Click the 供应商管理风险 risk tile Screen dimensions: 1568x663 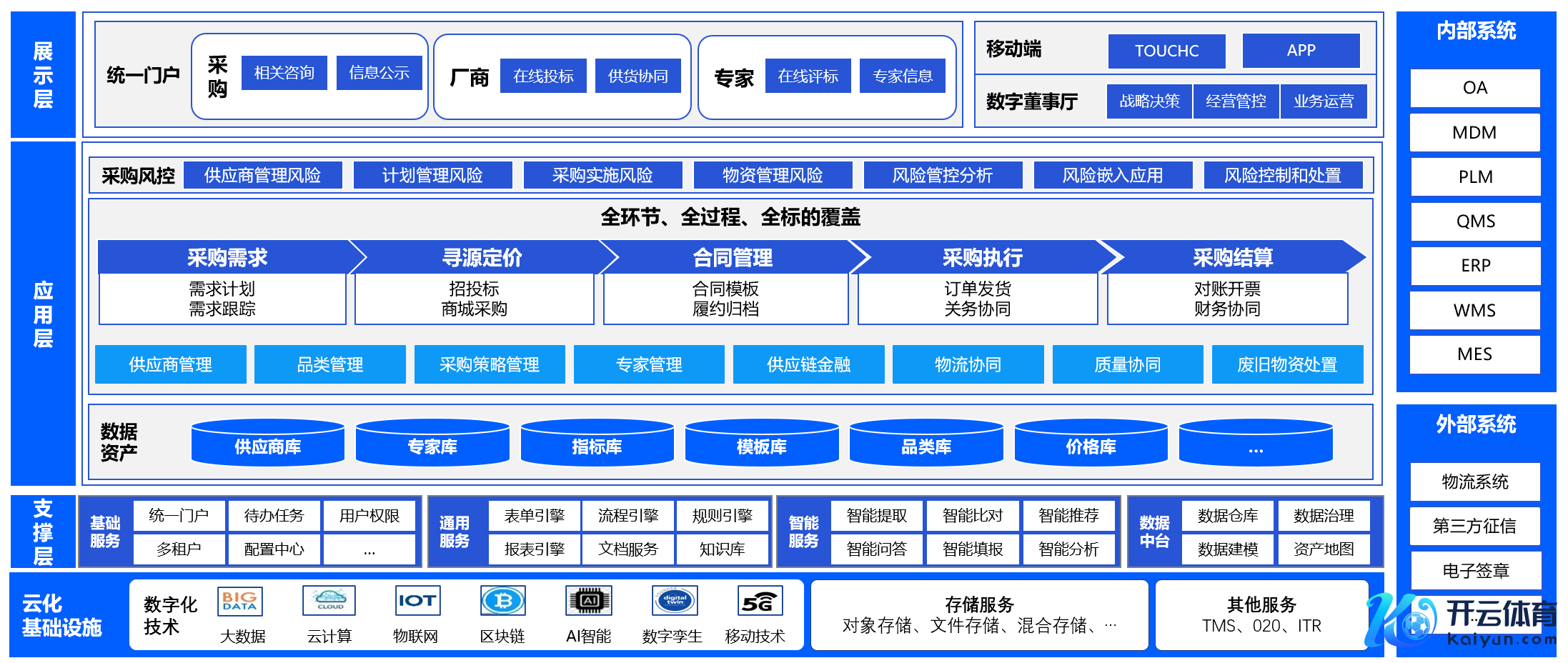tap(262, 175)
